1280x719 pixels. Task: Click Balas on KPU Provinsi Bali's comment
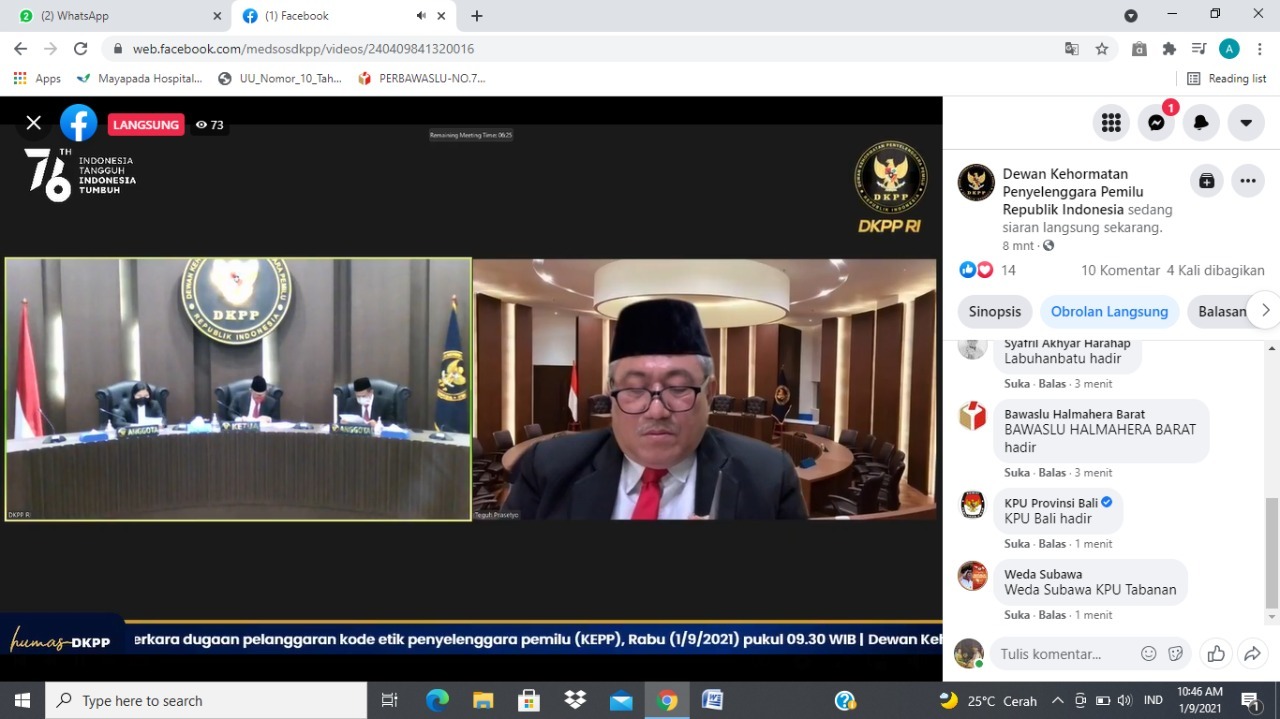1052,543
